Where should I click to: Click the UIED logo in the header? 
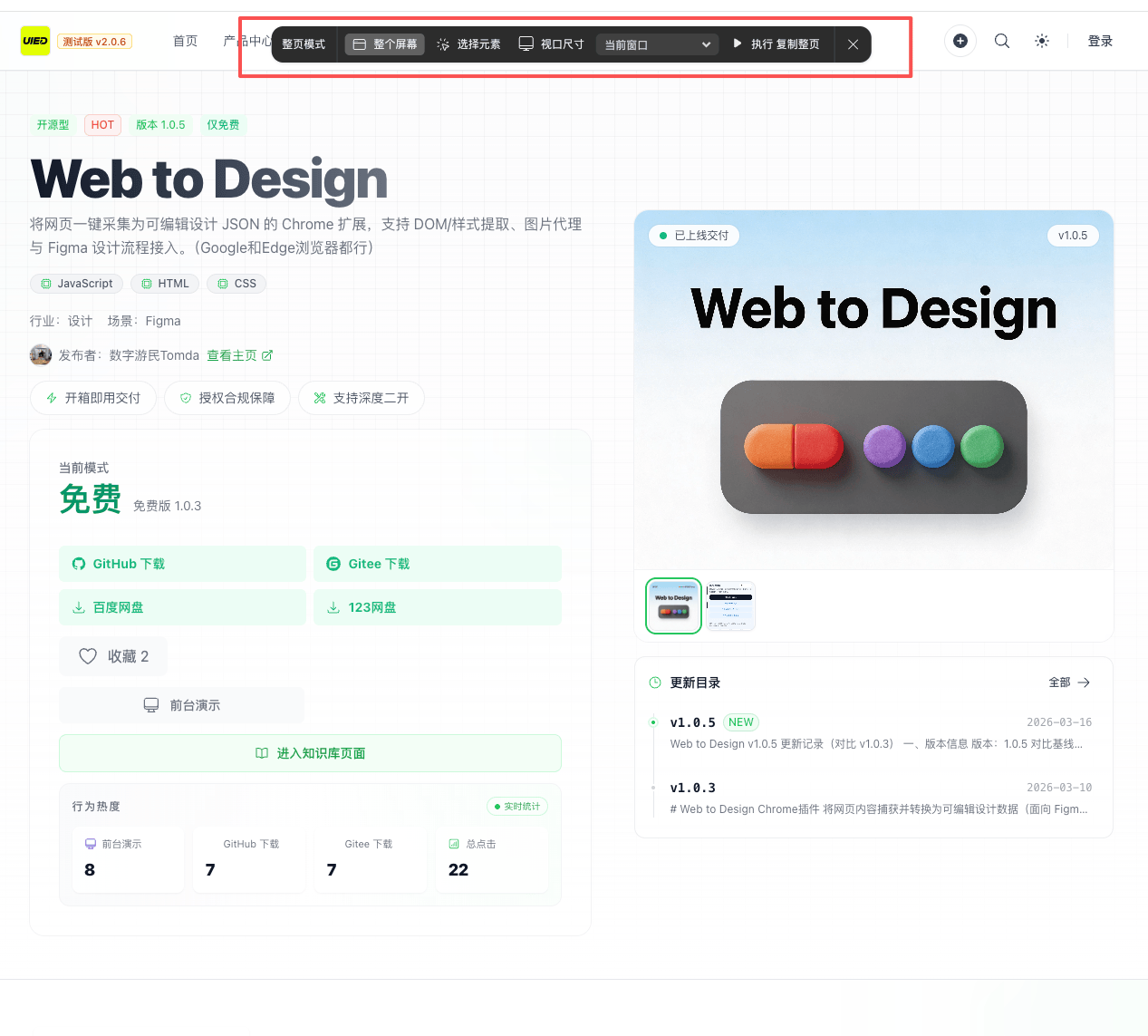35,41
